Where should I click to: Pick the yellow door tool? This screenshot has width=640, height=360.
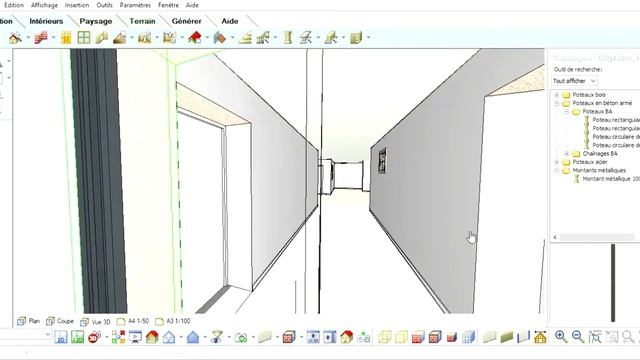pyautogui.click(x=66, y=38)
